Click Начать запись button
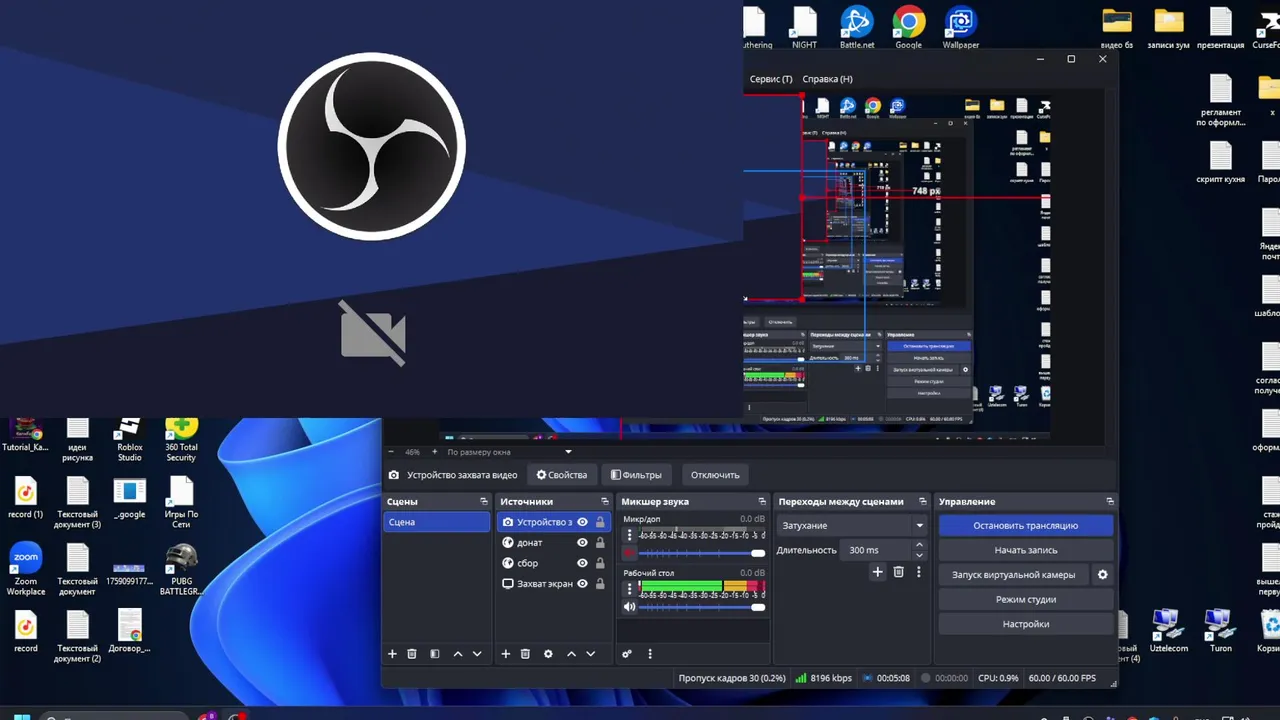The width and height of the screenshot is (1280, 720). click(x=1025, y=550)
